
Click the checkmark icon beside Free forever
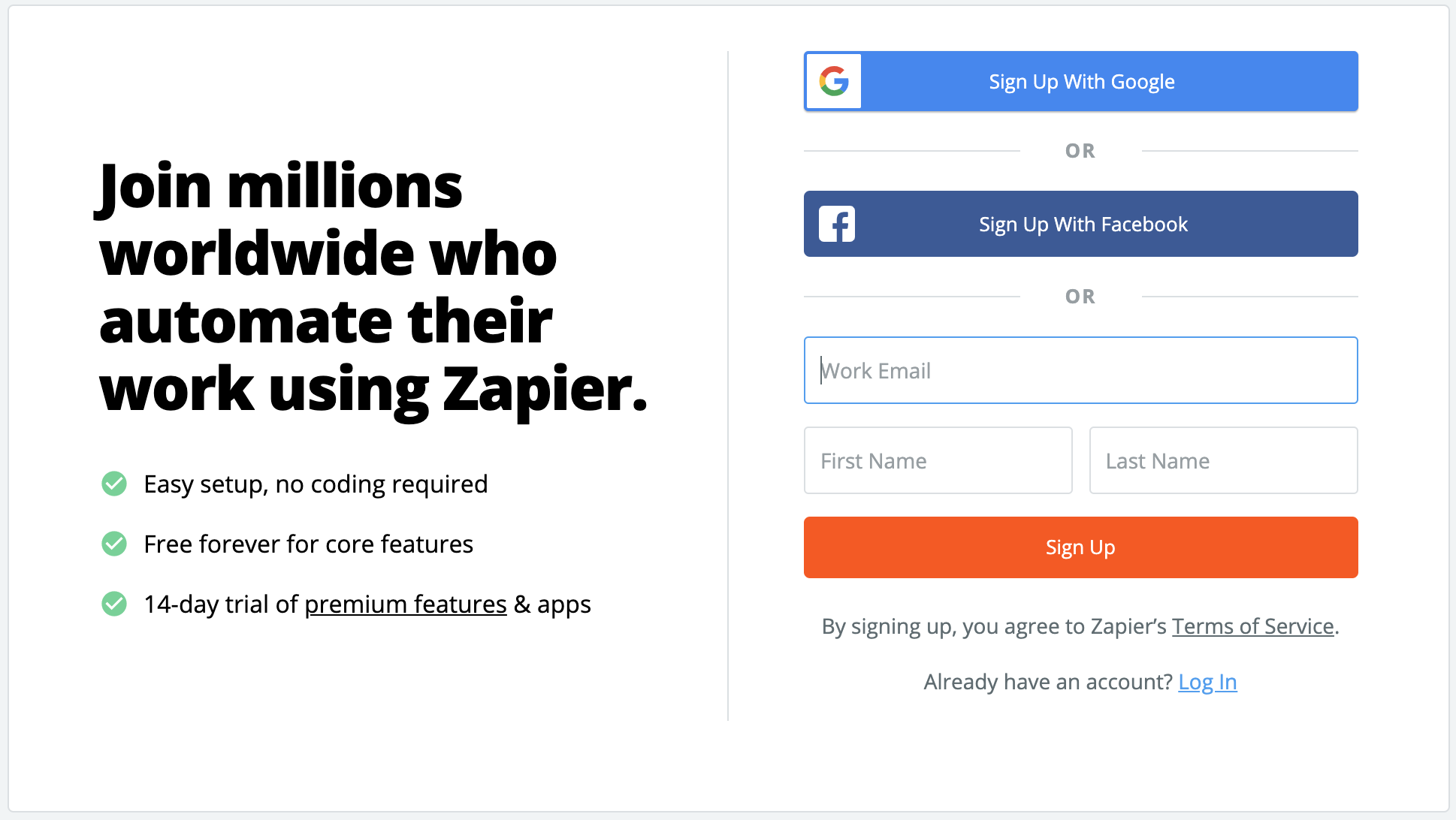(113, 544)
